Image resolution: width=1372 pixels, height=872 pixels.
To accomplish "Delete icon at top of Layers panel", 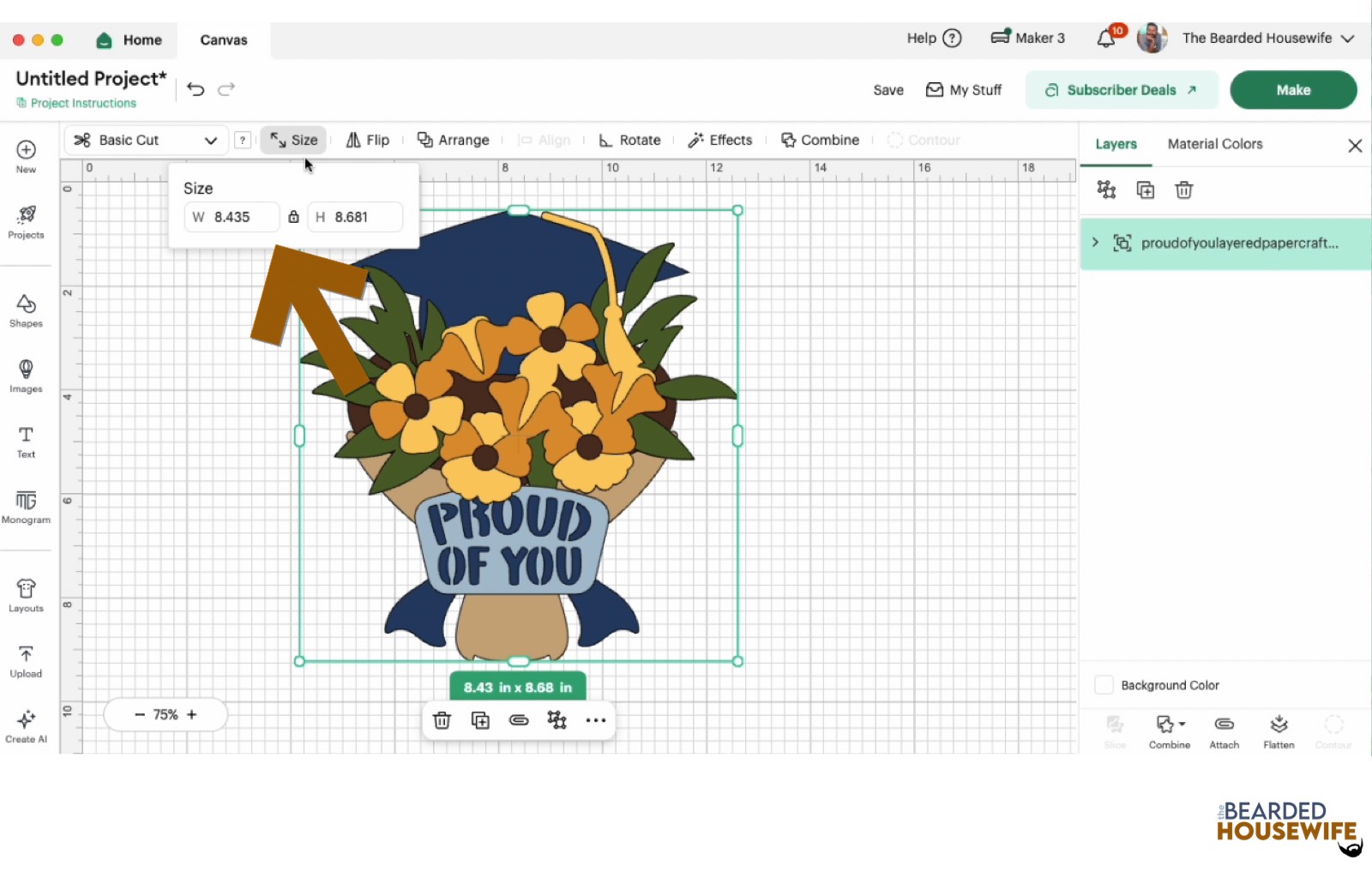I will point(1184,189).
